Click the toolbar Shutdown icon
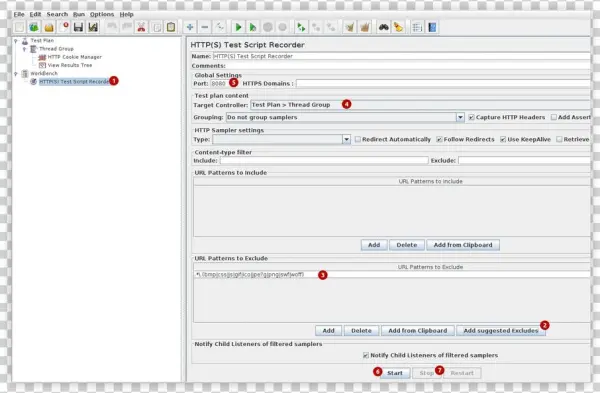The height and width of the screenshot is (393, 600). click(282, 27)
